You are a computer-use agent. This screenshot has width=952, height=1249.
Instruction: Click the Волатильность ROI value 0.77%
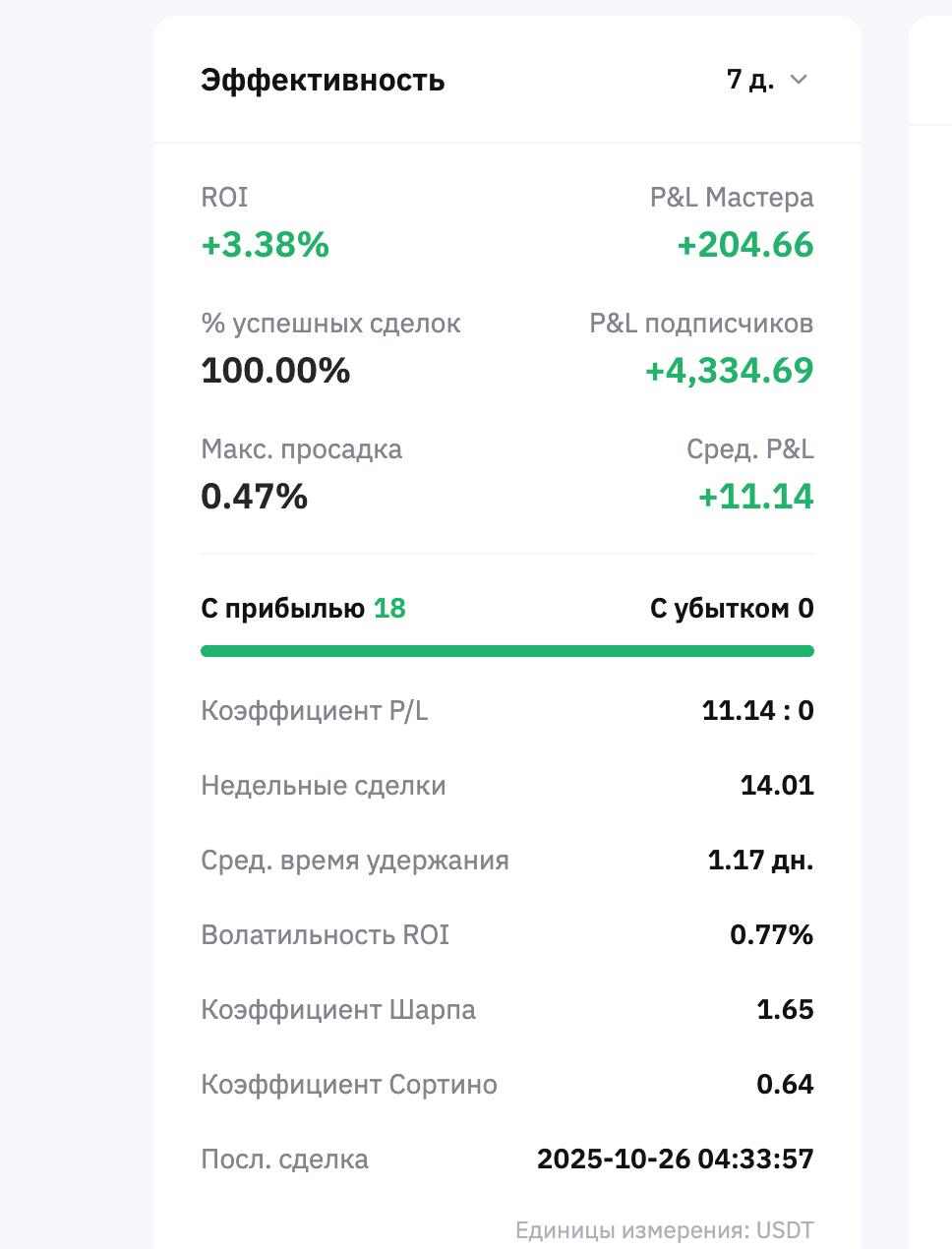point(772,934)
